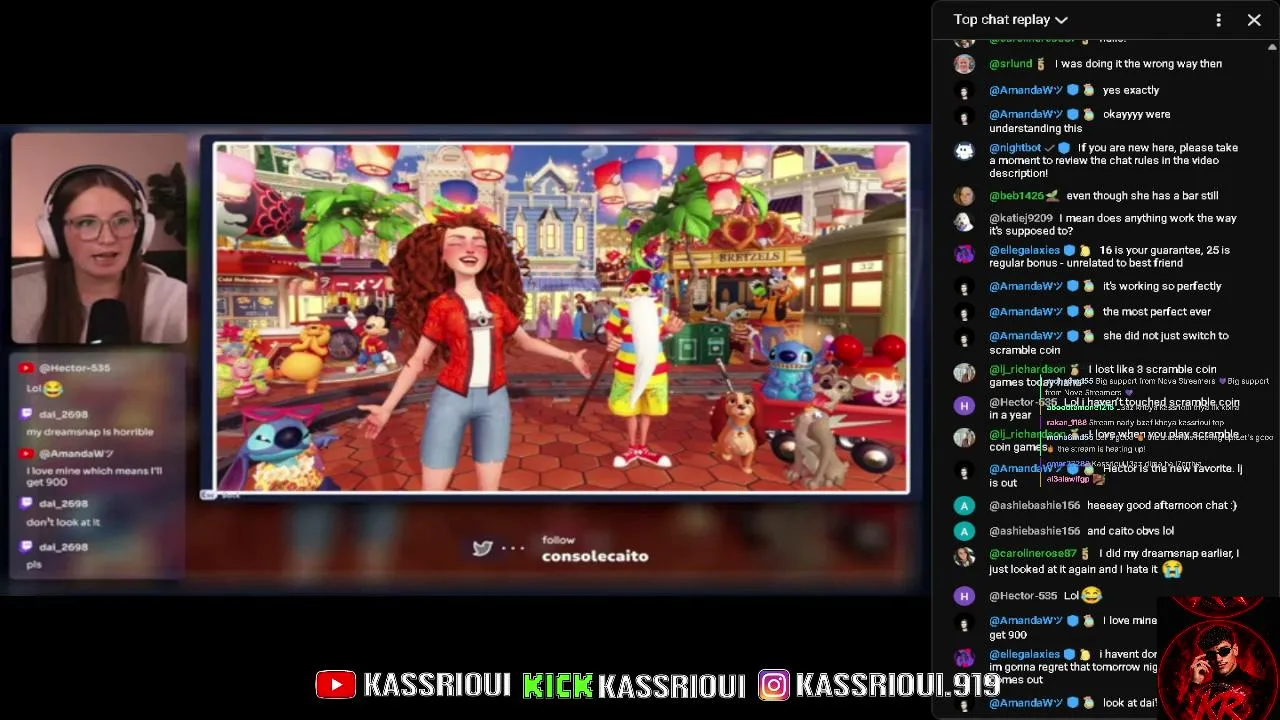
Task: Click 'okayyyy were understanding this' chat message
Action: (x=1080, y=121)
